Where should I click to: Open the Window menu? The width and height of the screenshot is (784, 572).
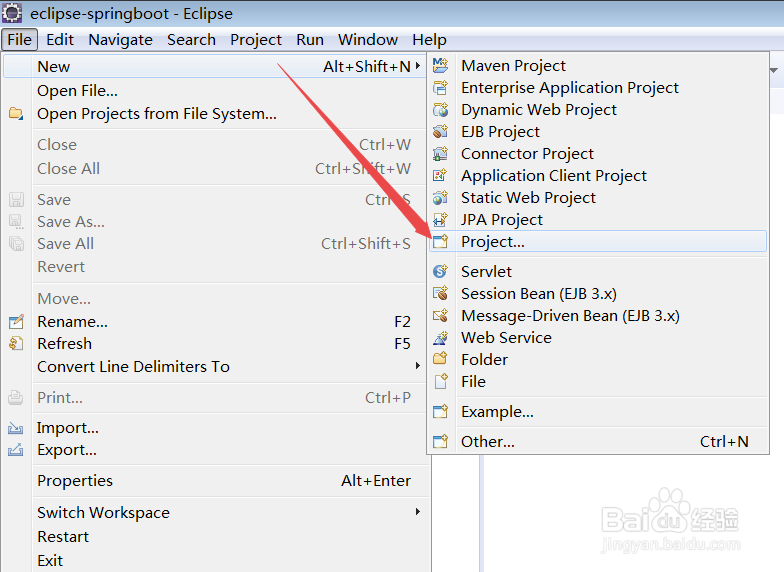click(368, 40)
